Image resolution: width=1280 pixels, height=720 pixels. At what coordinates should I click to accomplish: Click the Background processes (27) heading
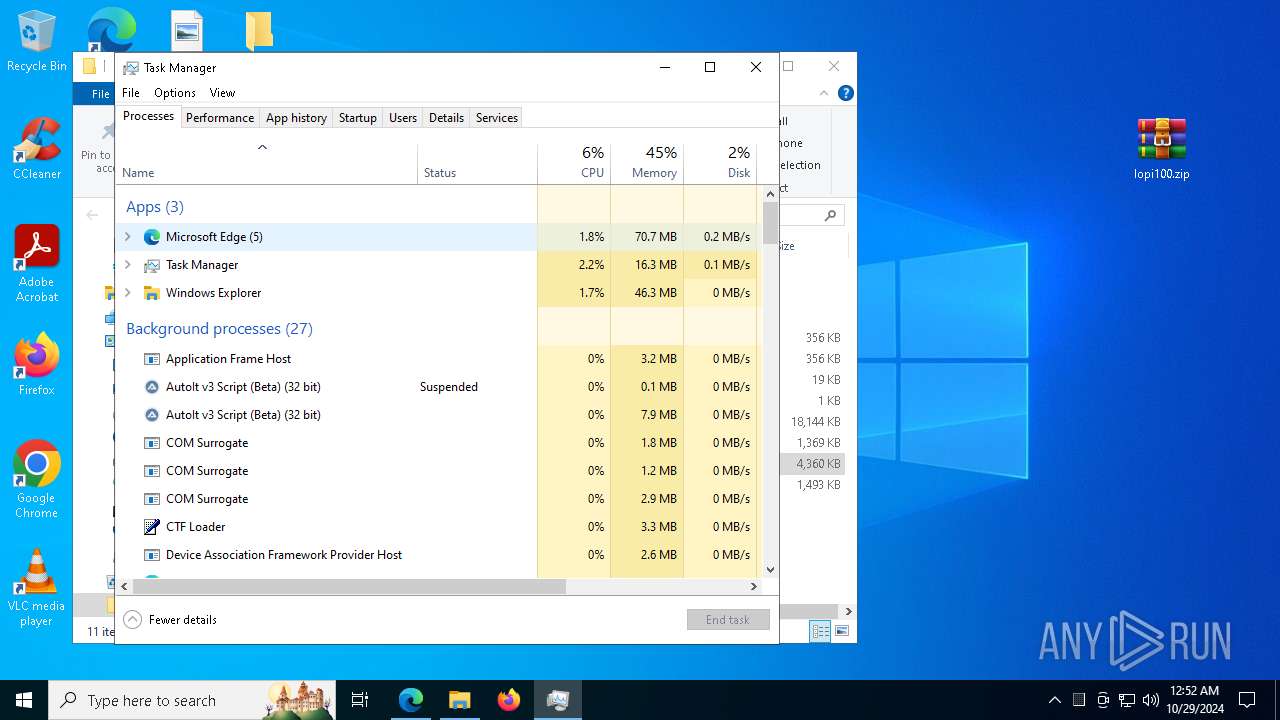[x=219, y=329]
